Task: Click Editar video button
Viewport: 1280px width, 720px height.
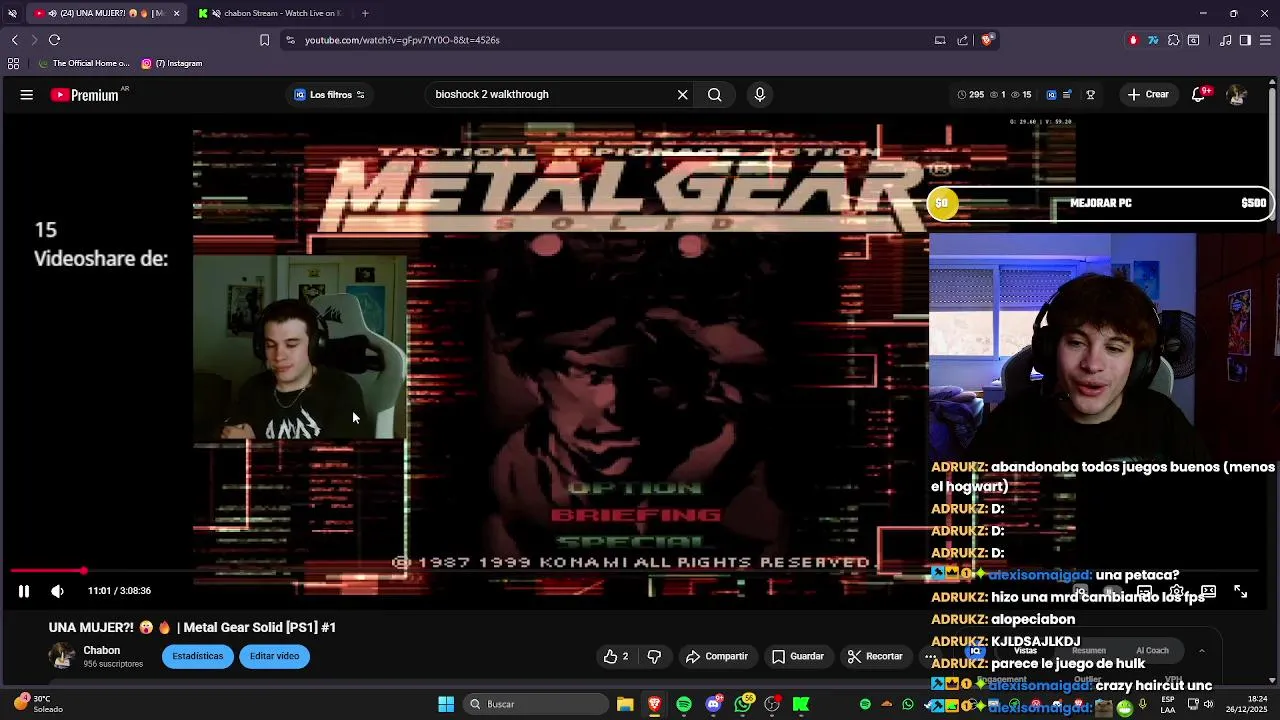Action: click(274, 656)
